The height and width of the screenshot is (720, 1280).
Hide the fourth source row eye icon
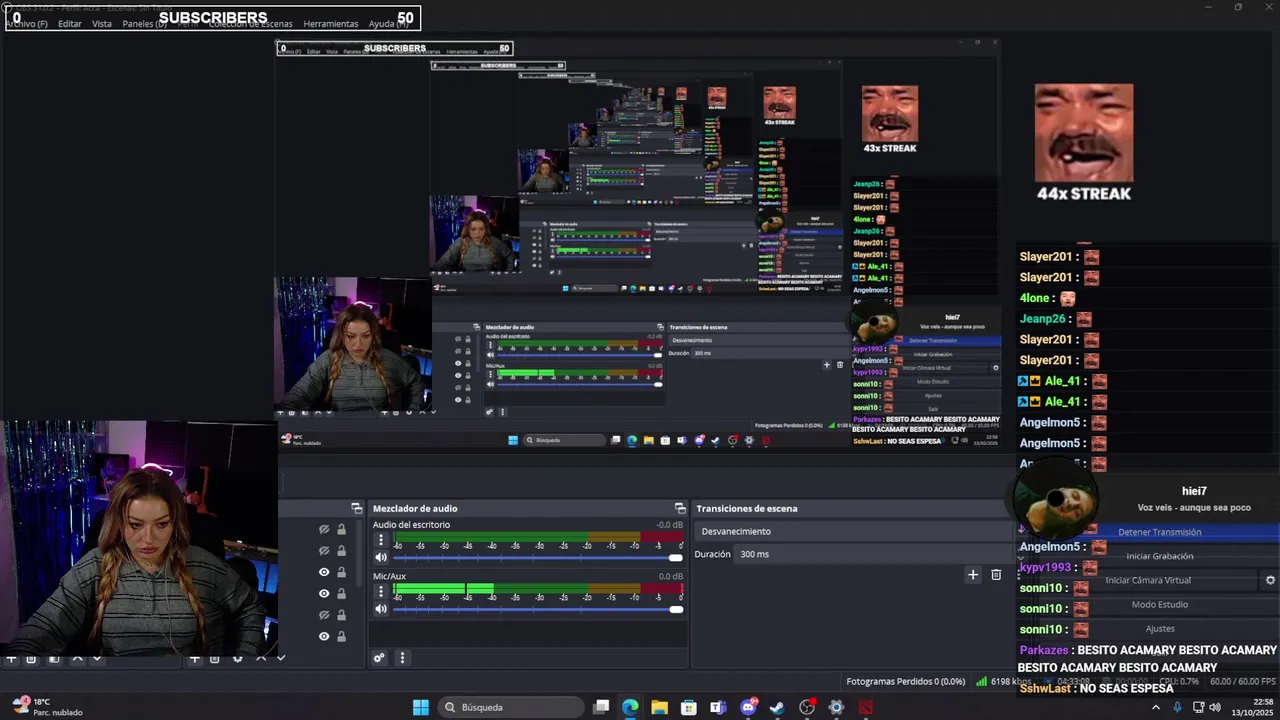tap(324, 593)
